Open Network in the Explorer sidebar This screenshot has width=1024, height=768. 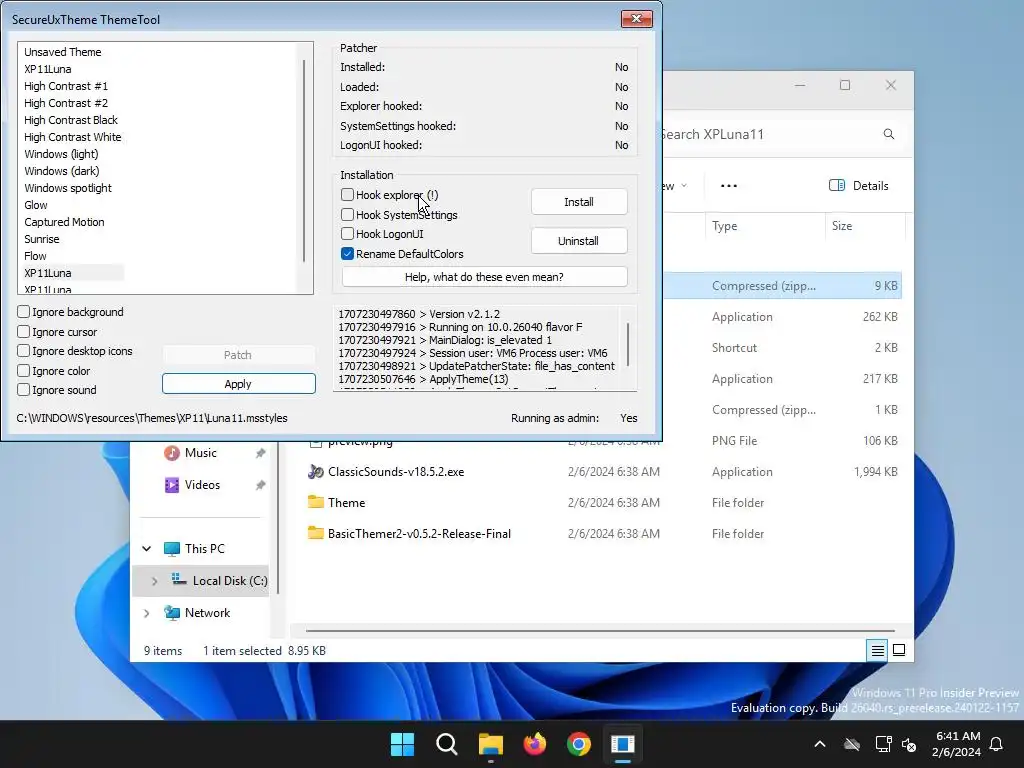207,613
